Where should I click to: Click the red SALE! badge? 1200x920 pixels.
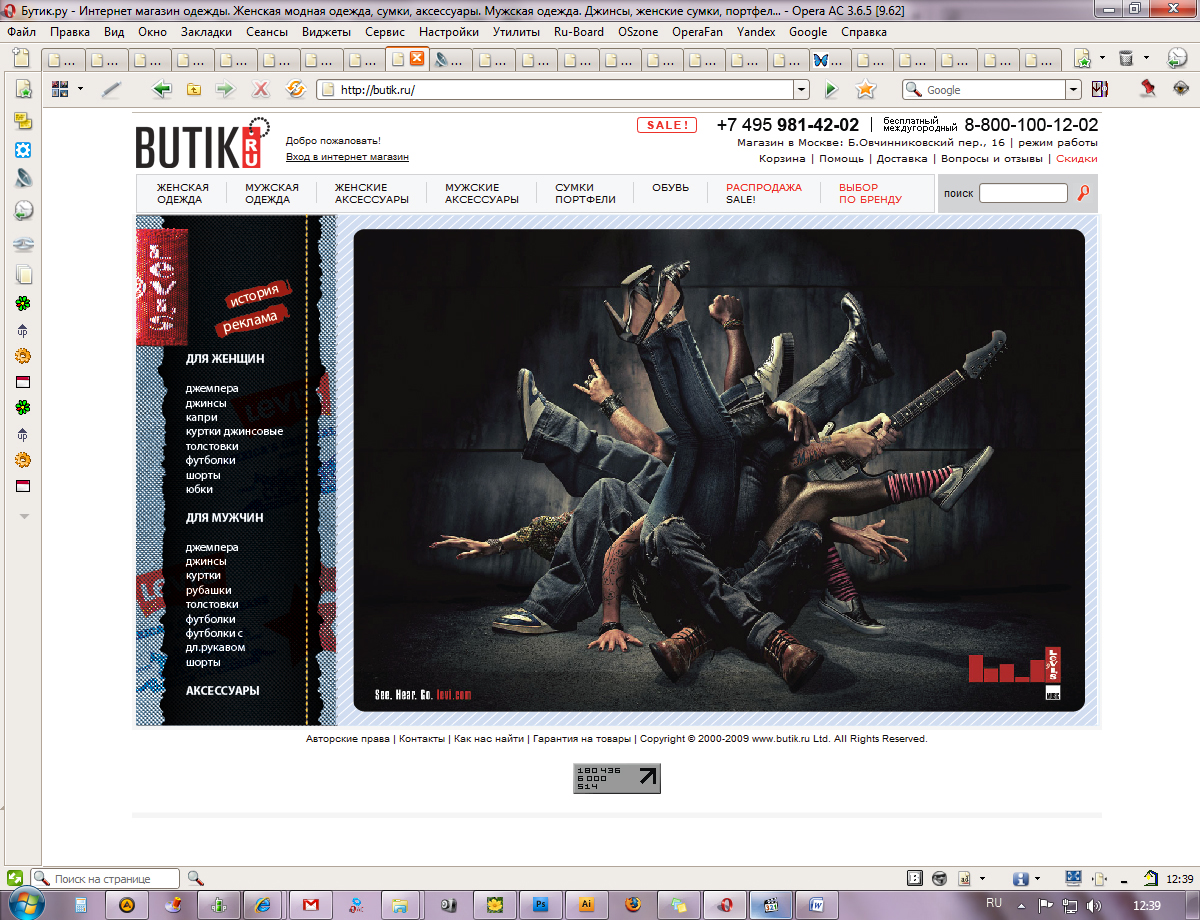coord(666,125)
